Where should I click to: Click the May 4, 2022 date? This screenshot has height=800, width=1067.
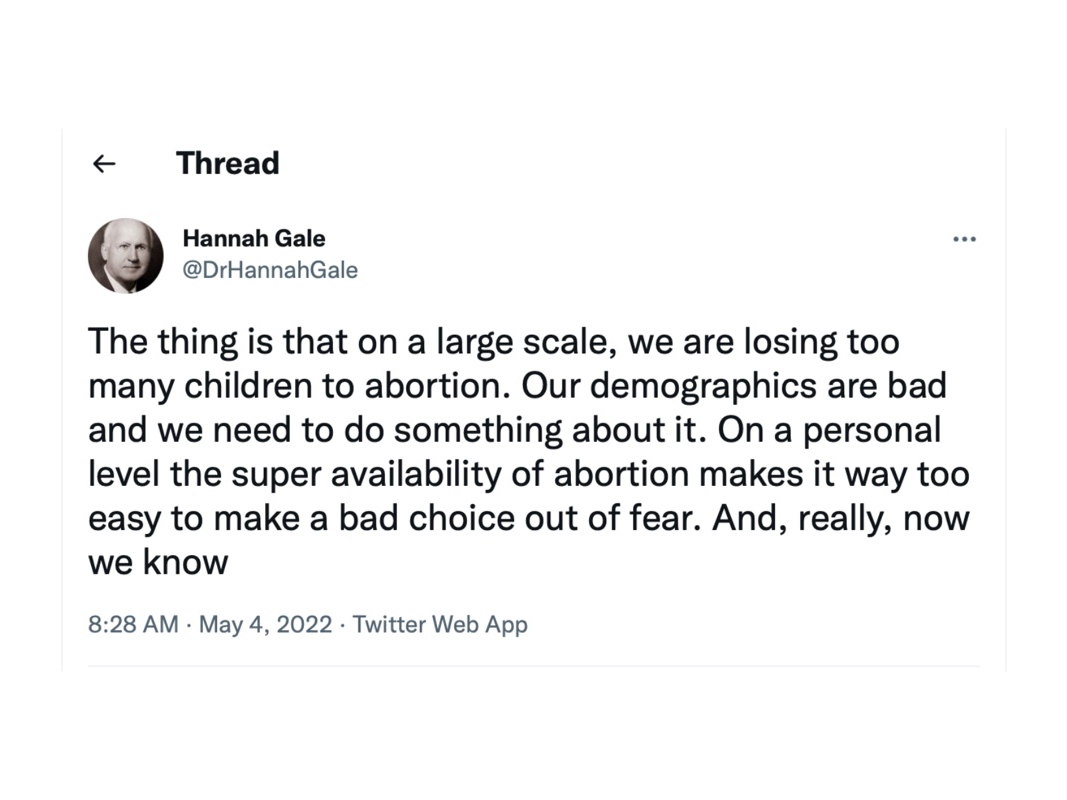(265, 625)
